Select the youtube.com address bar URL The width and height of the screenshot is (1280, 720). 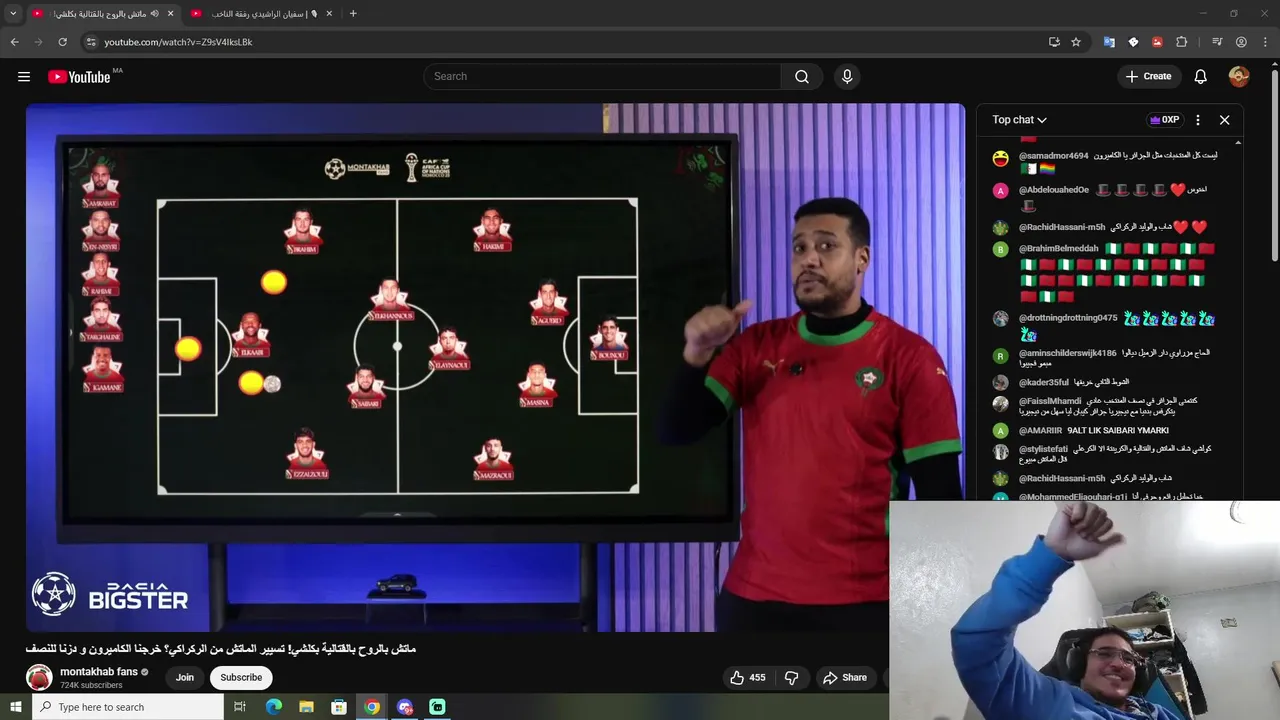point(178,42)
